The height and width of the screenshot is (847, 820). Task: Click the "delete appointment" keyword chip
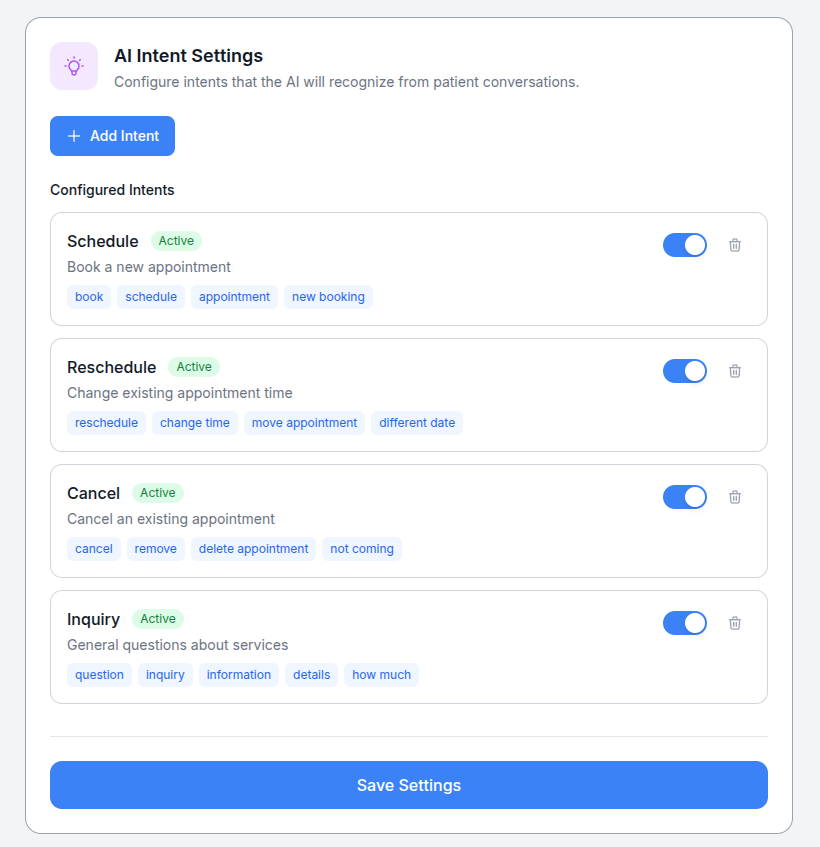(x=253, y=548)
